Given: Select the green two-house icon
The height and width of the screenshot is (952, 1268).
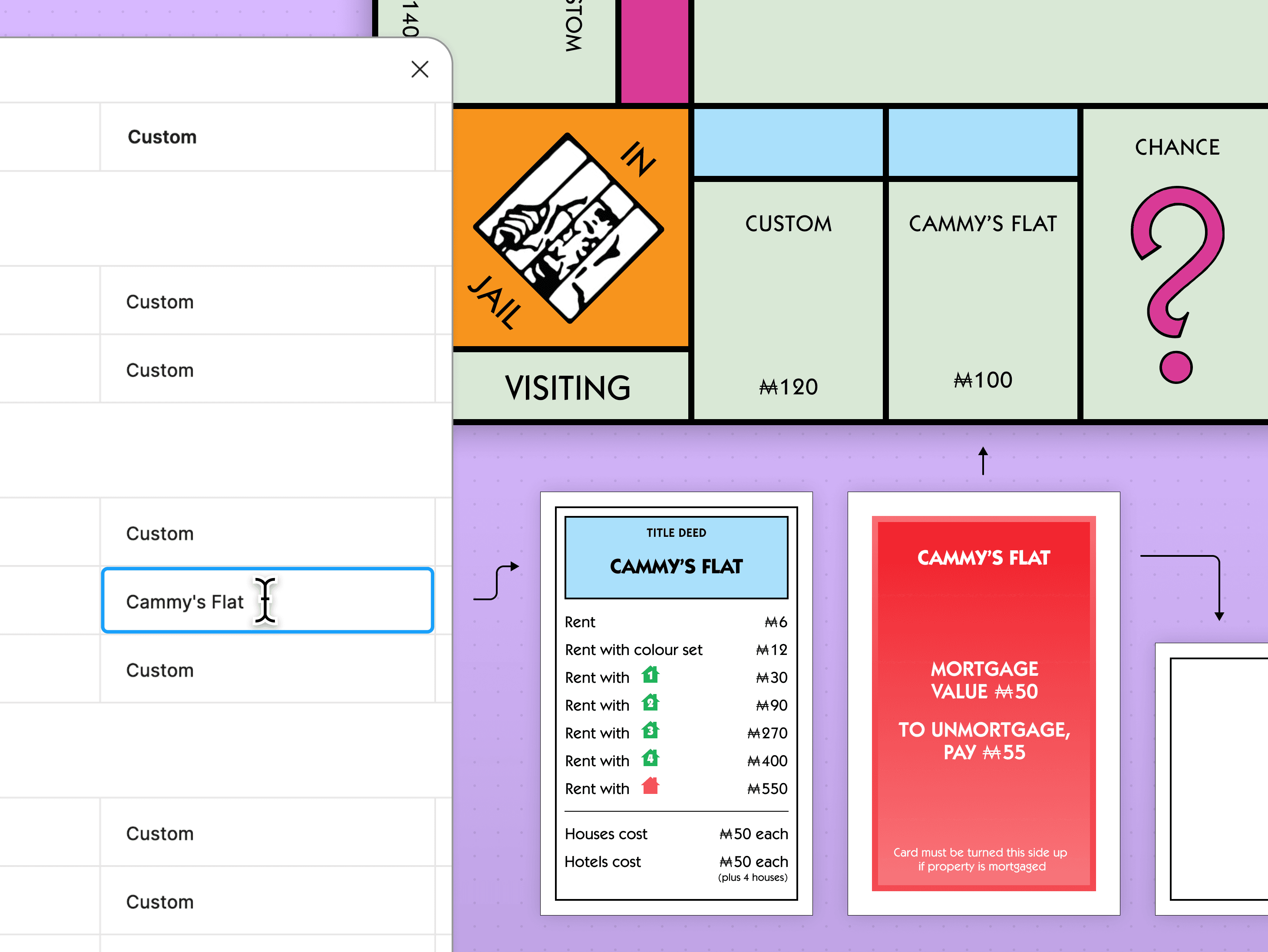Looking at the screenshot, I should click(650, 703).
